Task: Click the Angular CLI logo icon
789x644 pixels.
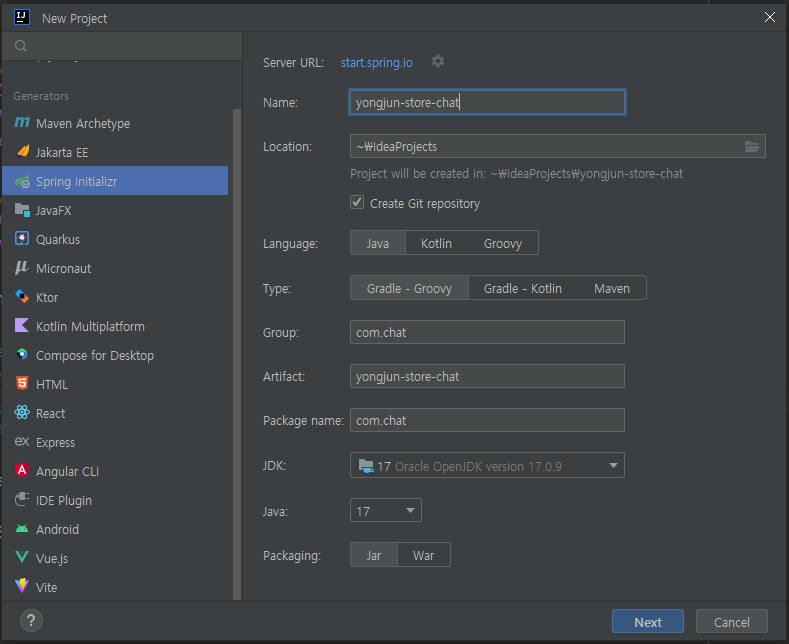Action: [22, 470]
